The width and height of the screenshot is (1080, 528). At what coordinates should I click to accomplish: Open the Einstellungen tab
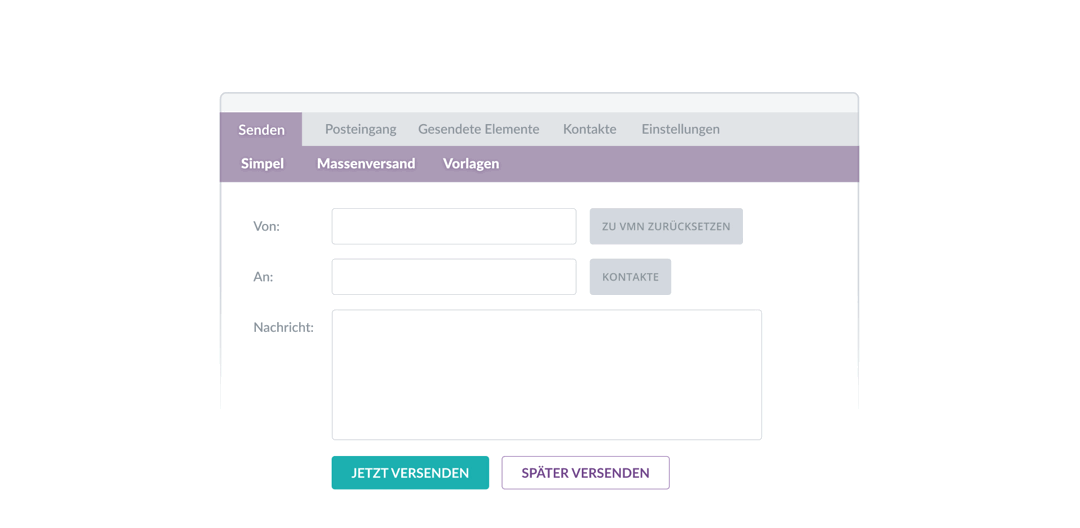coord(680,129)
